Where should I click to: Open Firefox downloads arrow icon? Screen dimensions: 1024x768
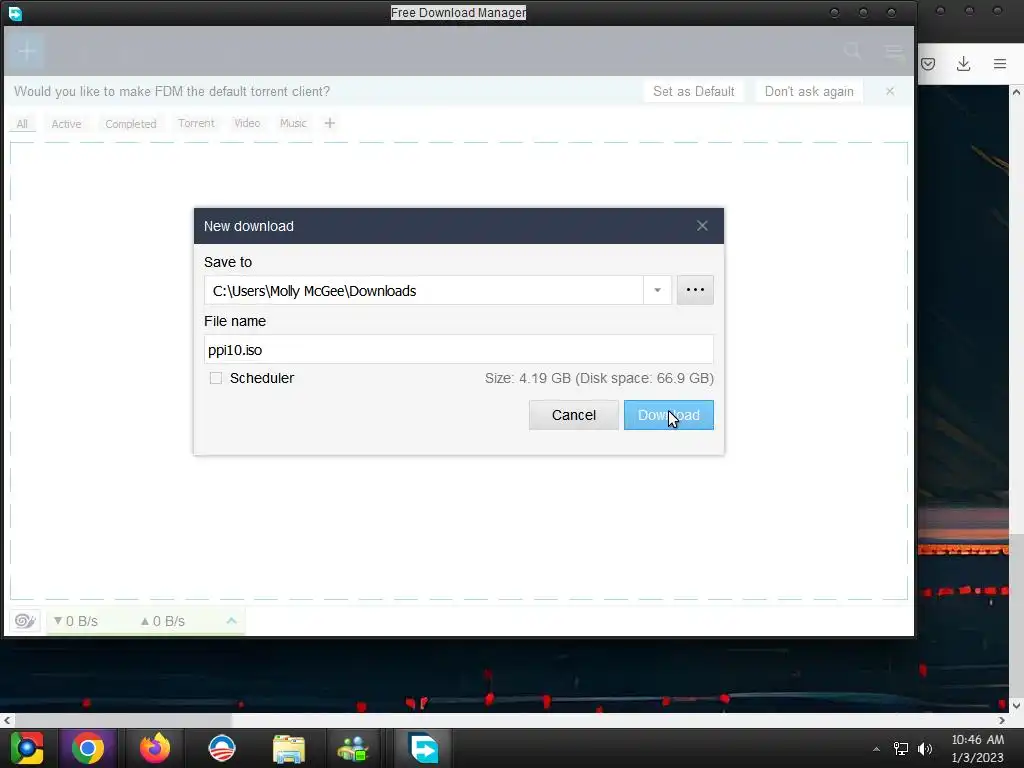(963, 63)
